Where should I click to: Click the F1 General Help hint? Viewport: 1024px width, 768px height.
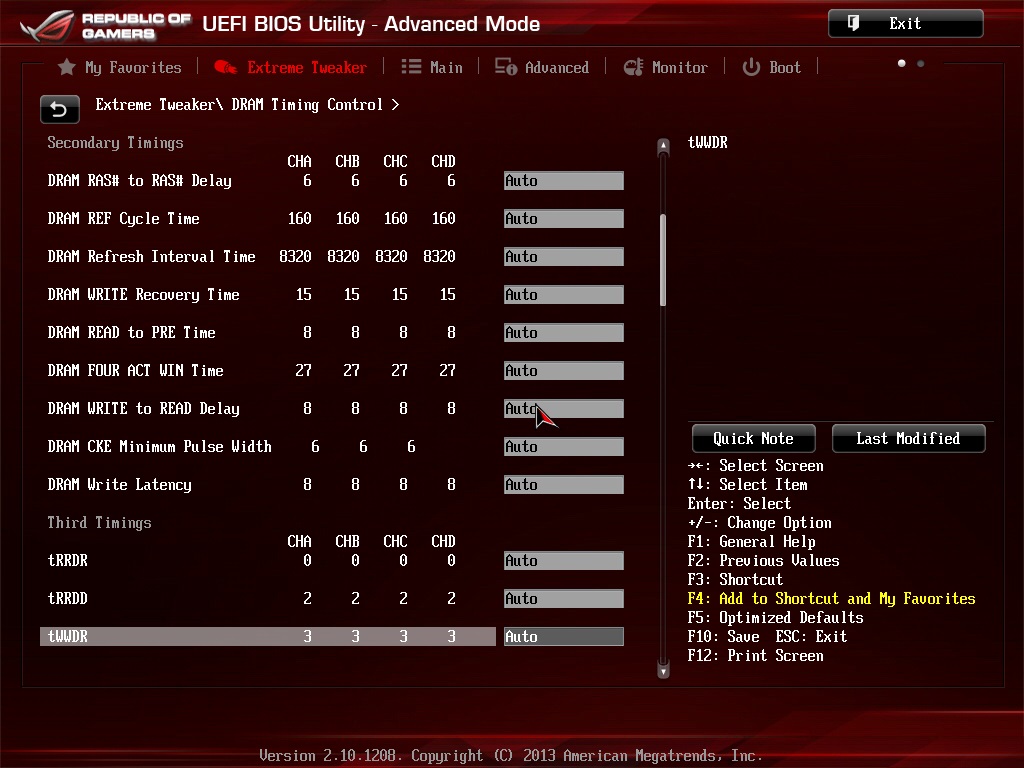[752, 541]
